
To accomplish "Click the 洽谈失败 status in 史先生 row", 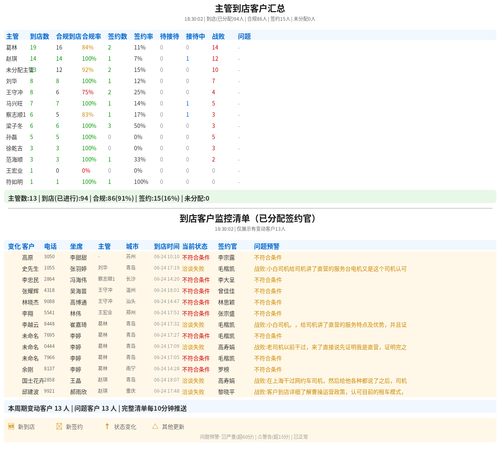I will tap(193, 269).
